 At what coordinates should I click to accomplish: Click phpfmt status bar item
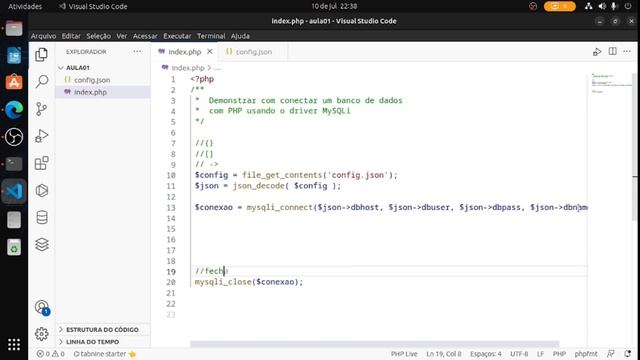pyautogui.click(x=586, y=354)
